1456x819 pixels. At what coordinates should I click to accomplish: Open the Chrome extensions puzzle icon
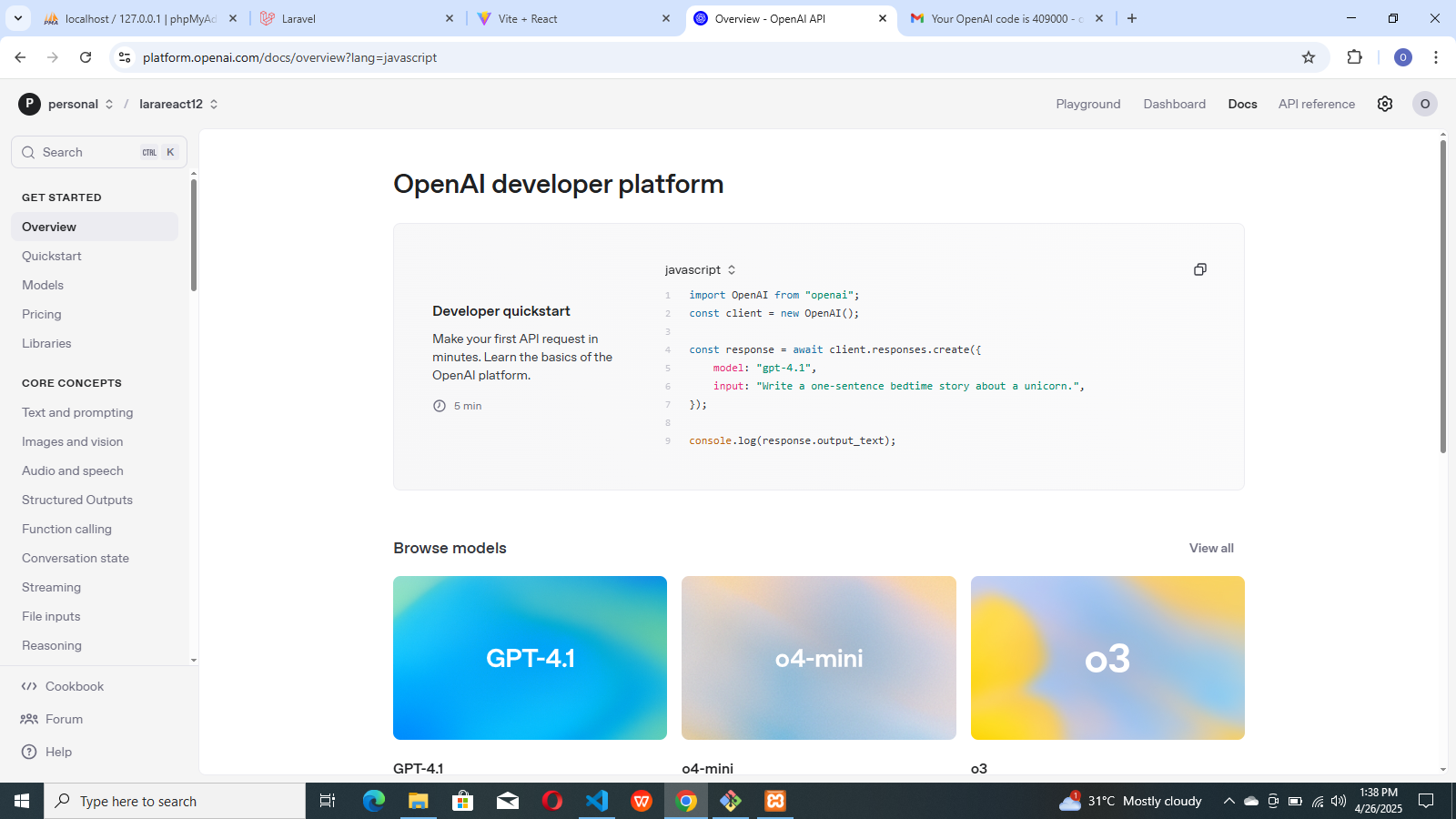tap(1355, 57)
